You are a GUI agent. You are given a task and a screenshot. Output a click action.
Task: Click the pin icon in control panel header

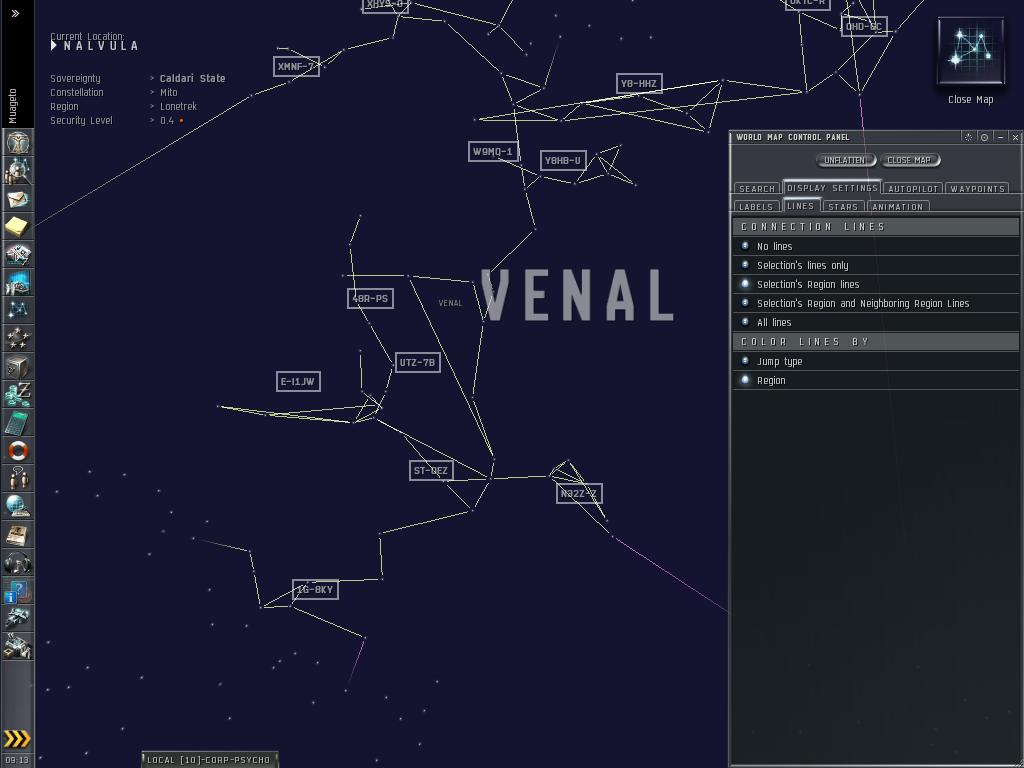coord(968,137)
